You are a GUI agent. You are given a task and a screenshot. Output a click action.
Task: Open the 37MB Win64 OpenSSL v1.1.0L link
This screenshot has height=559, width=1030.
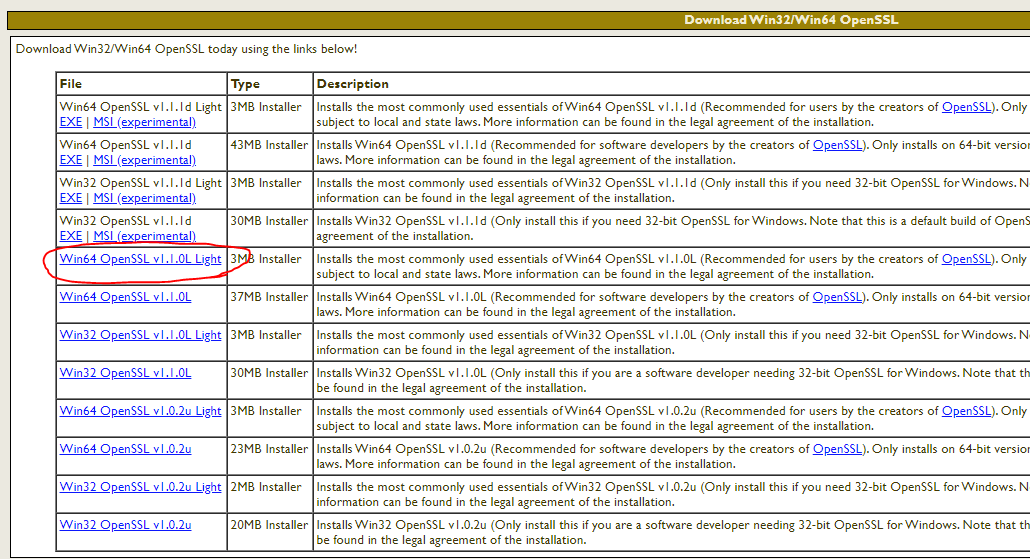coord(125,297)
